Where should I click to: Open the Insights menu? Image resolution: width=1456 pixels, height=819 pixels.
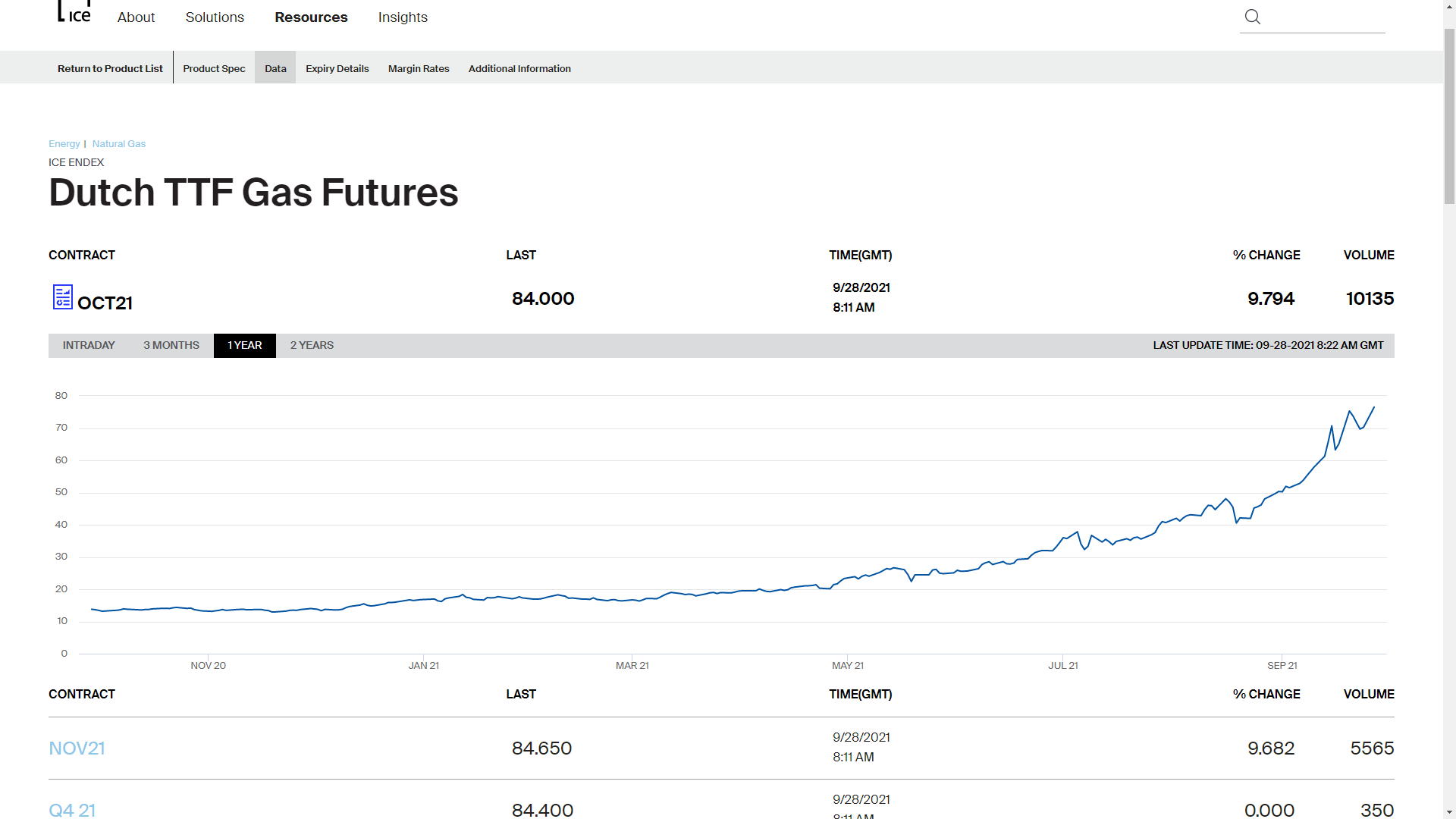[403, 17]
